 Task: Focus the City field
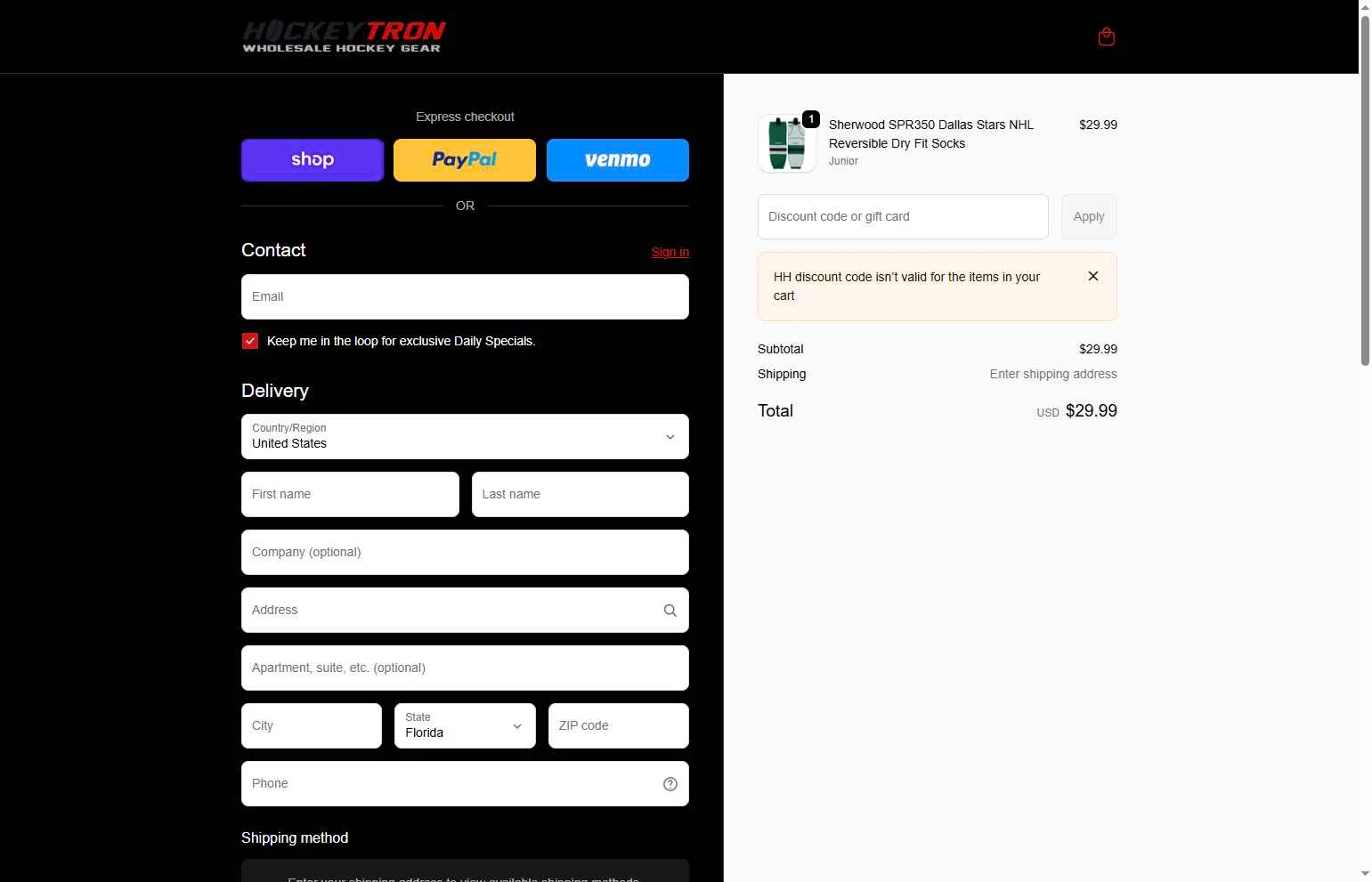point(312,725)
